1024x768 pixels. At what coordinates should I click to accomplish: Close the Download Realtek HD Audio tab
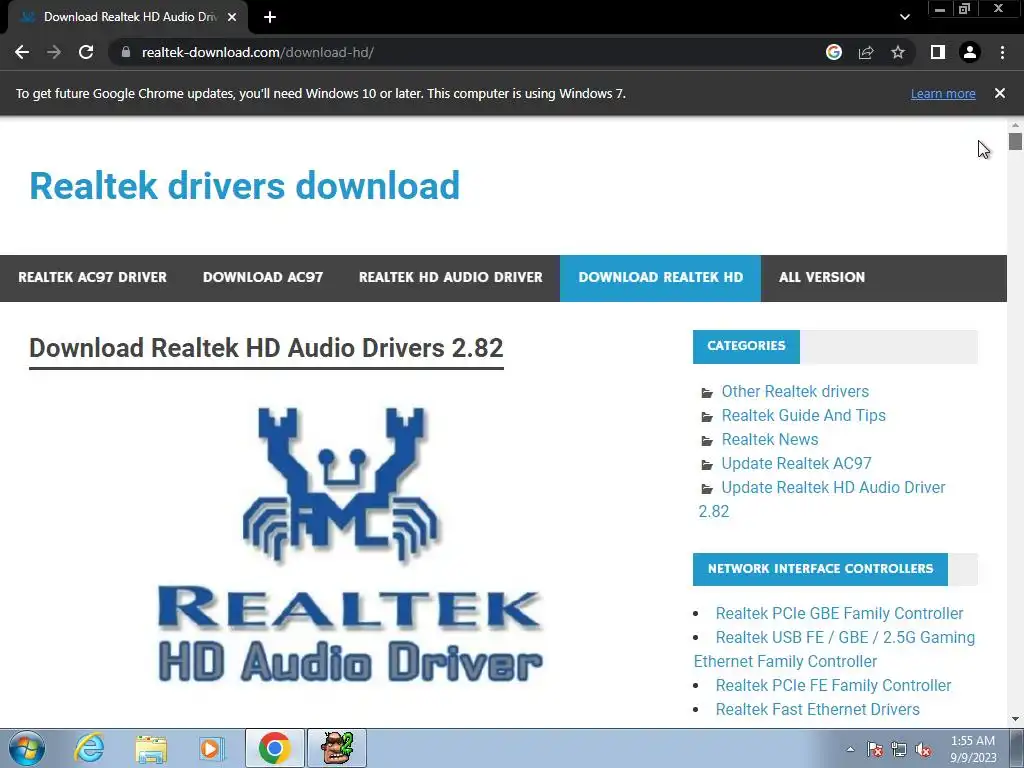click(x=232, y=17)
